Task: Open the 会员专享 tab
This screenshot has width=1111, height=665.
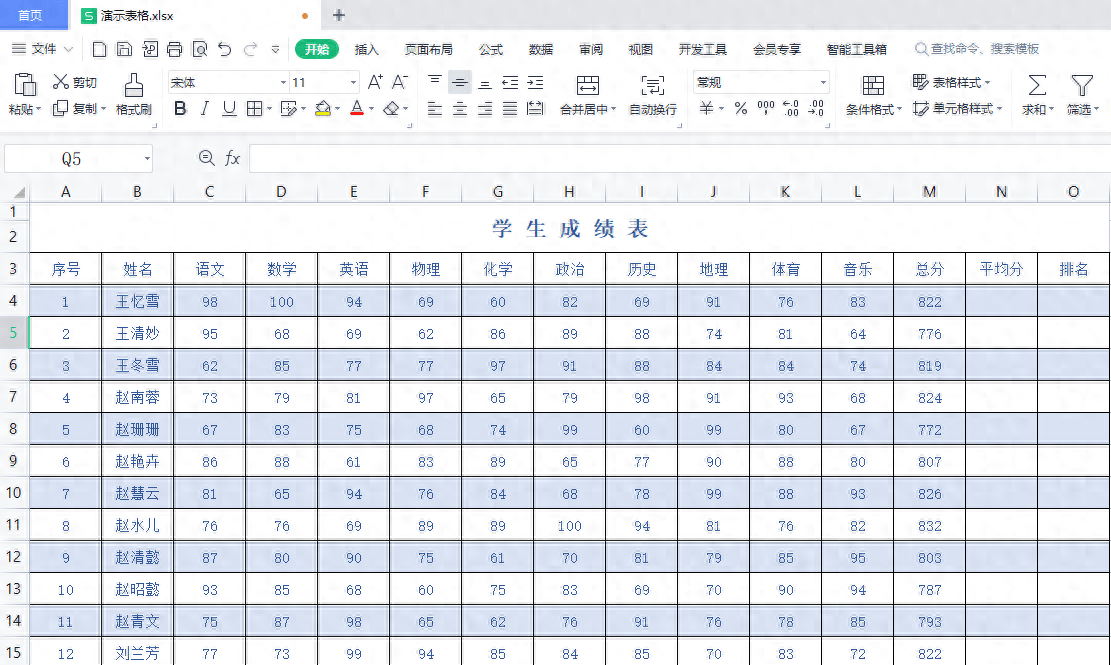Action: pos(777,49)
